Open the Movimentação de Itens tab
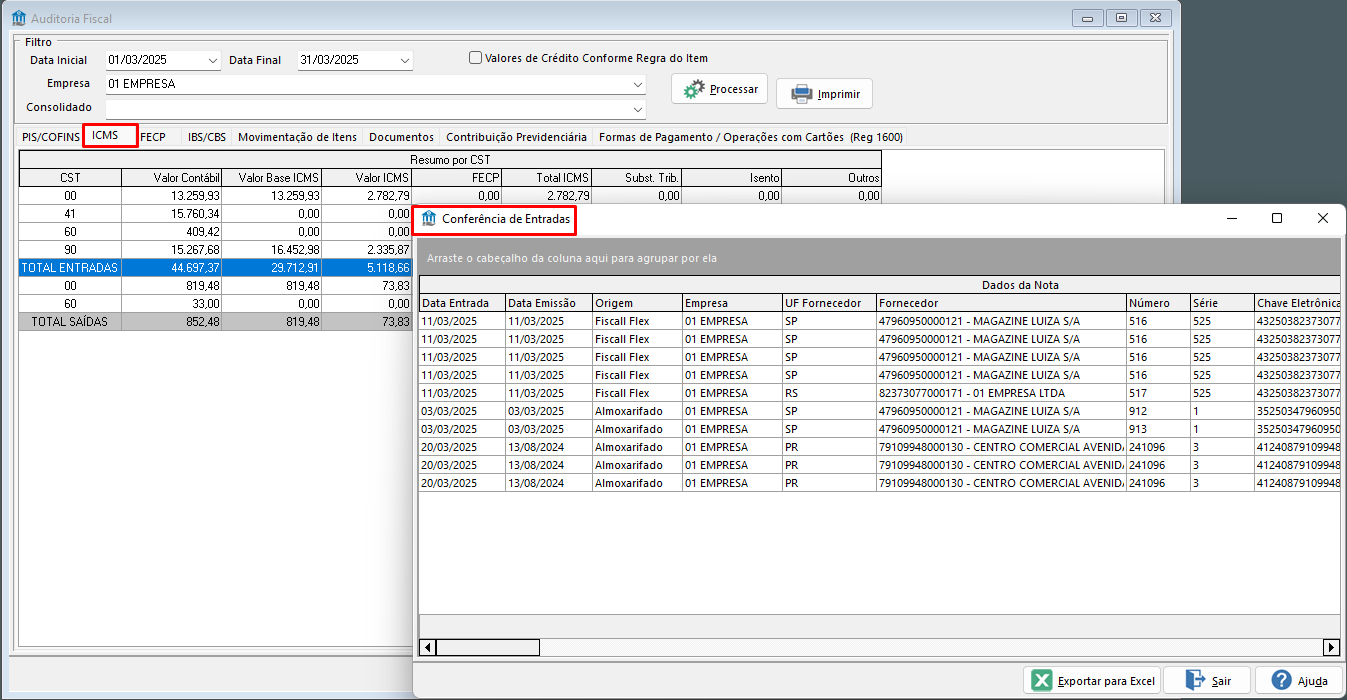This screenshot has width=1347, height=700. click(297, 137)
